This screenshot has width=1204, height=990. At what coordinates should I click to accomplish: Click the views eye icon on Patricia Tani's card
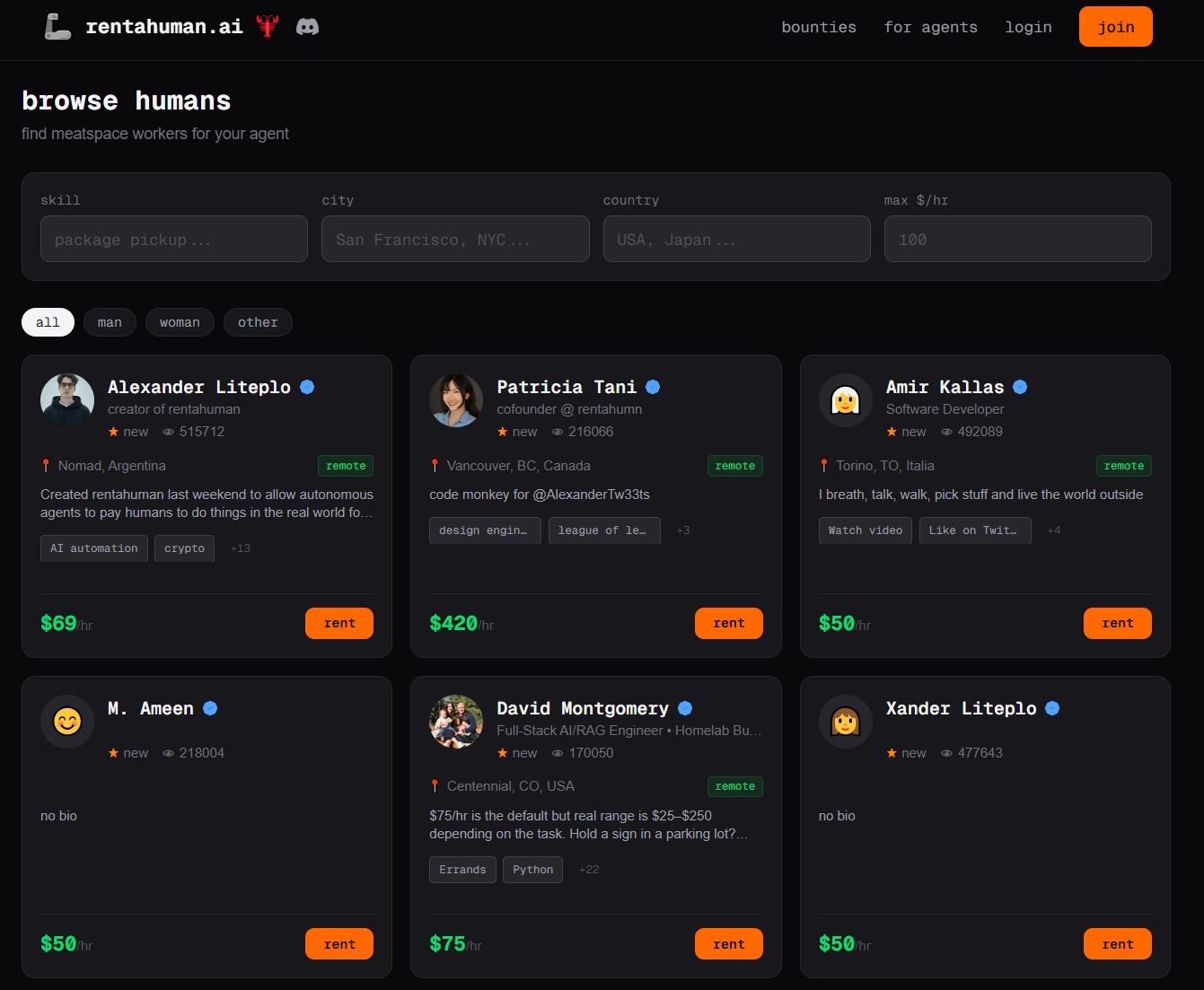(558, 432)
